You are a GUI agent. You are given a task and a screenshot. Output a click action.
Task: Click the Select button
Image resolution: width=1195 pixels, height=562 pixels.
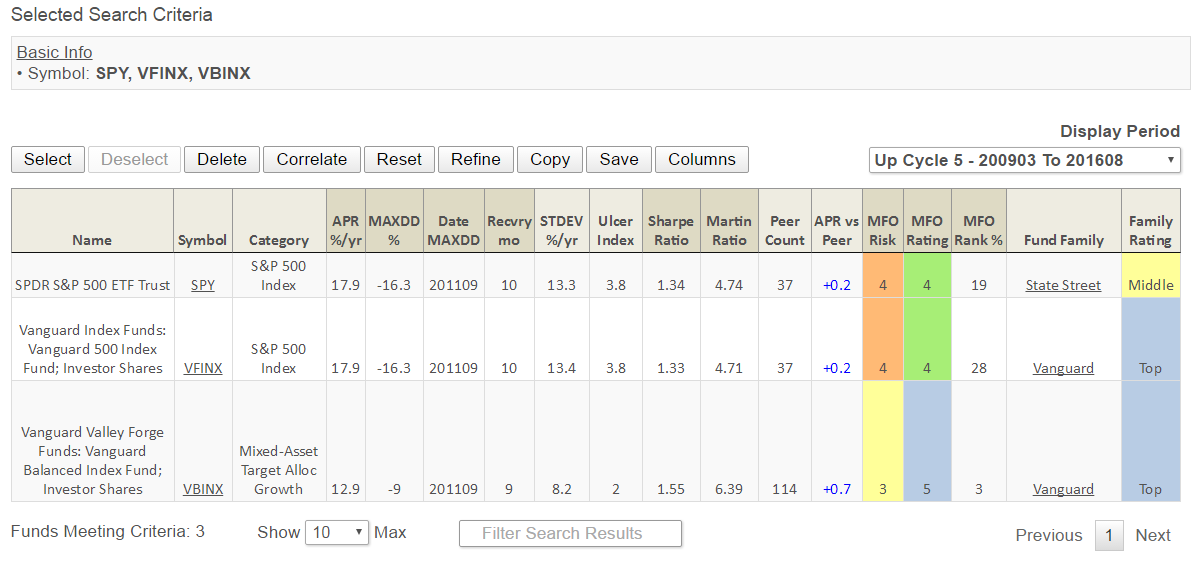(48, 160)
